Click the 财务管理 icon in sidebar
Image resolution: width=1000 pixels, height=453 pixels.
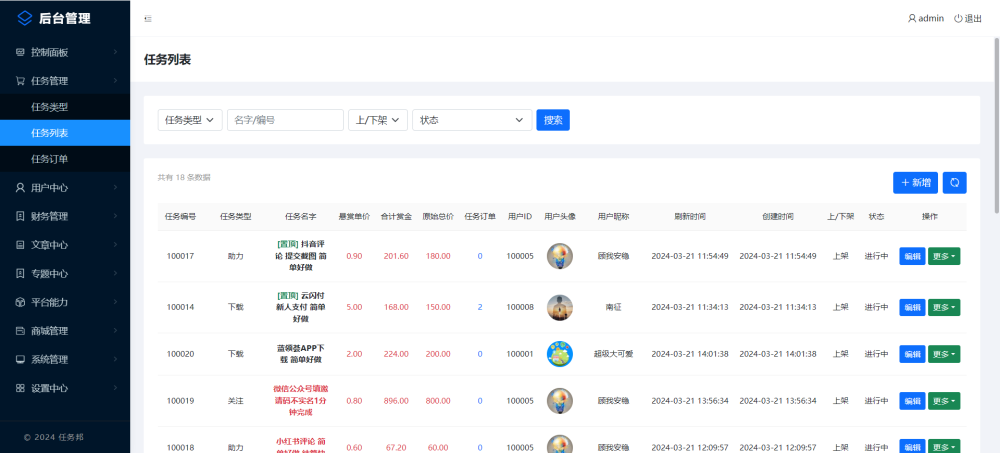[x=20, y=216]
